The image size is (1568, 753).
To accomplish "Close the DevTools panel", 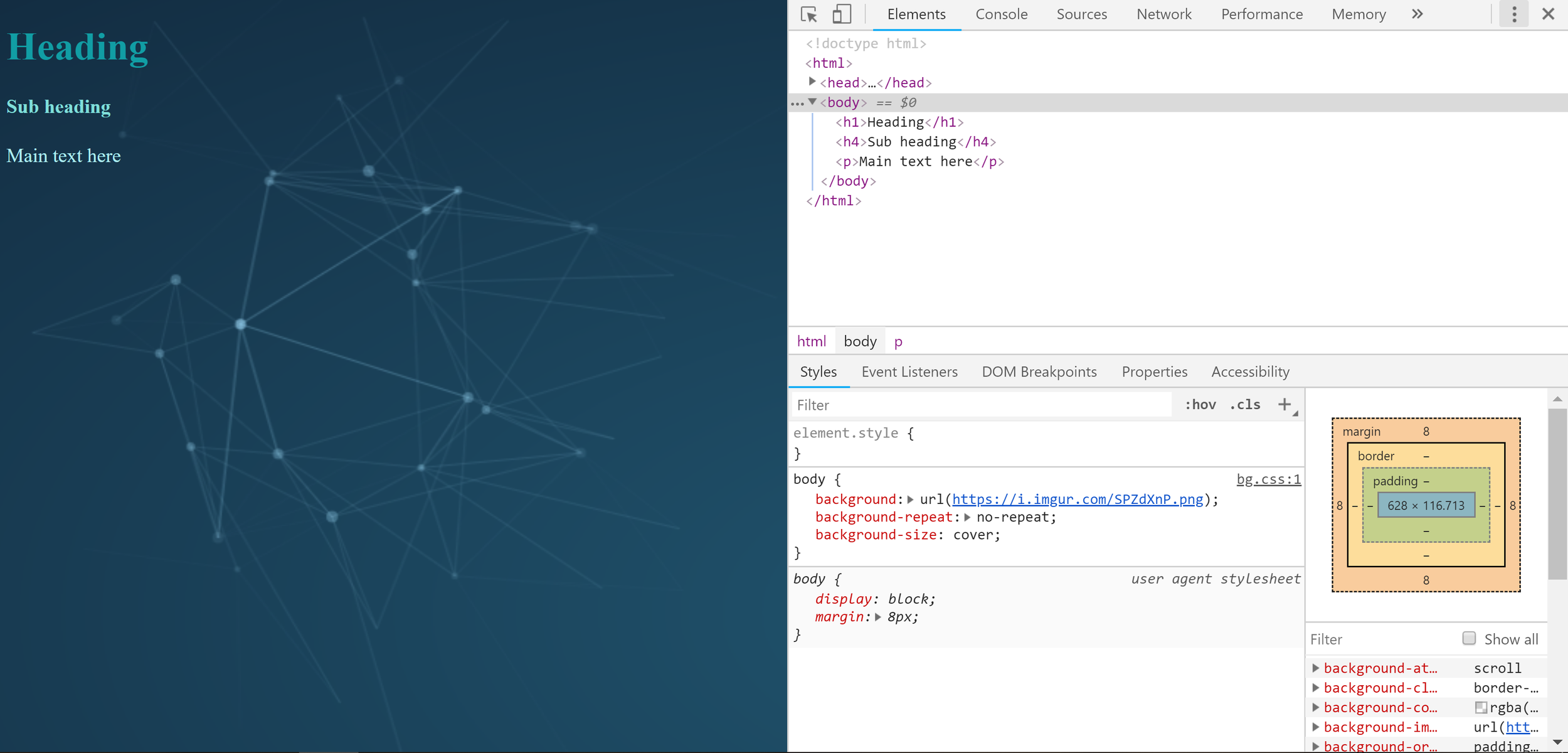I will pos(1548,14).
